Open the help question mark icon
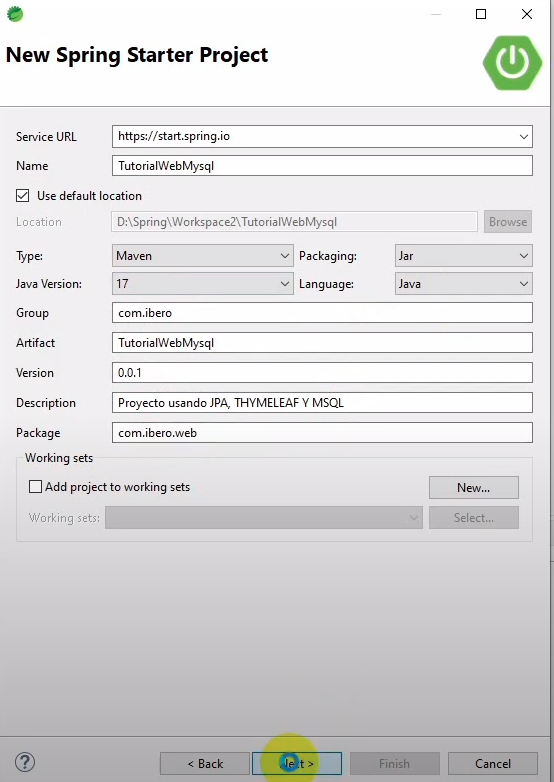The width and height of the screenshot is (554, 782). 25,762
